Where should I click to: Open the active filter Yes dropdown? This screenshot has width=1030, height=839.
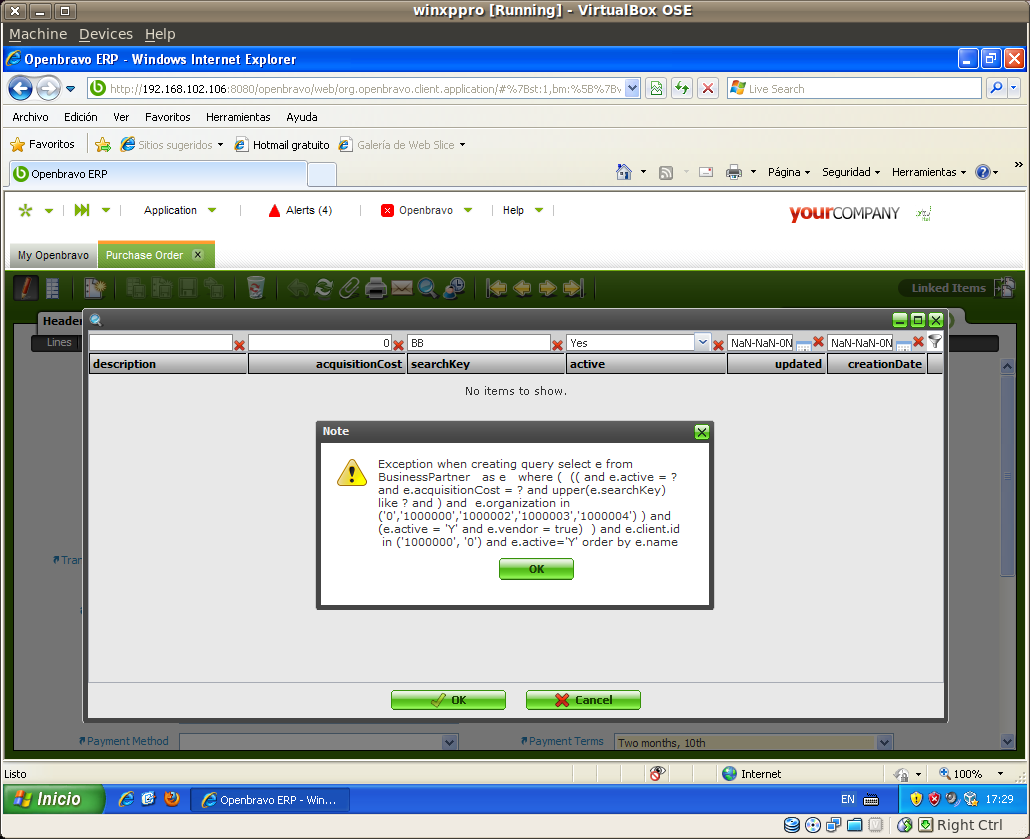(x=703, y=342)
